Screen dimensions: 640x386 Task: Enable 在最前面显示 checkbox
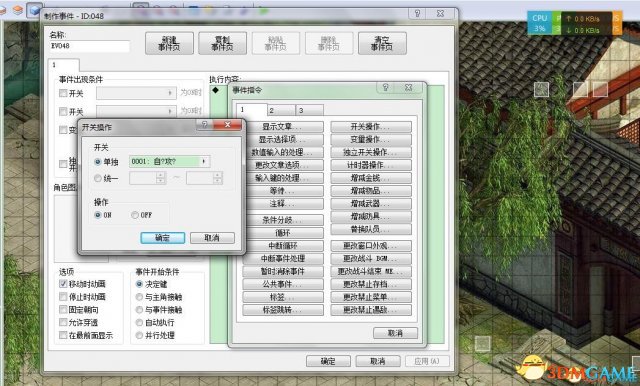point(63,335)
